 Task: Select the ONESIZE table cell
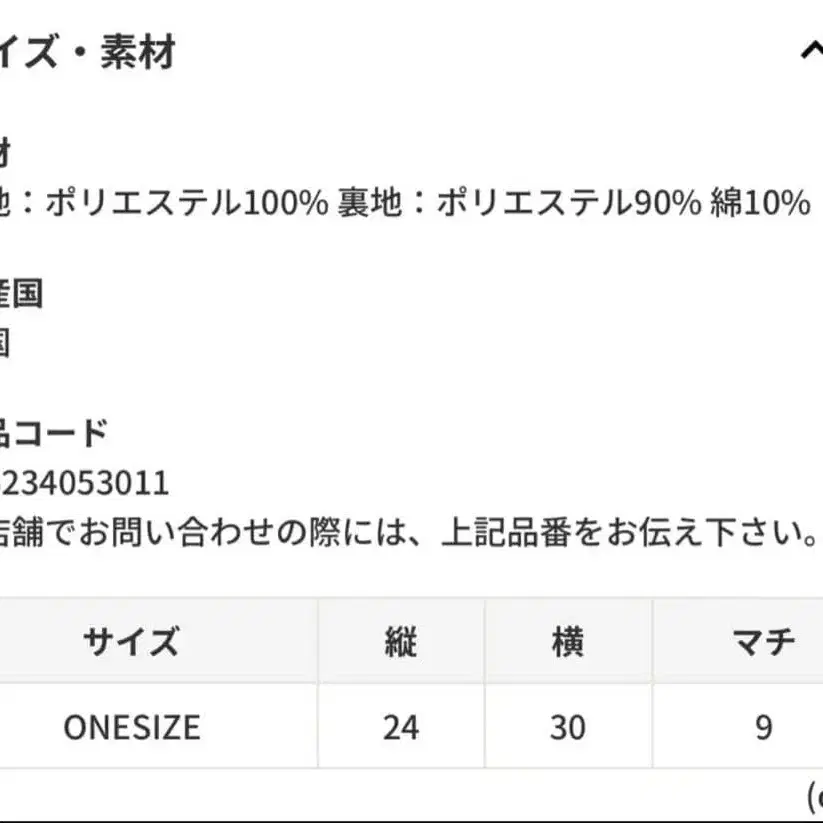pyautogui.click(x=131, y=727)
